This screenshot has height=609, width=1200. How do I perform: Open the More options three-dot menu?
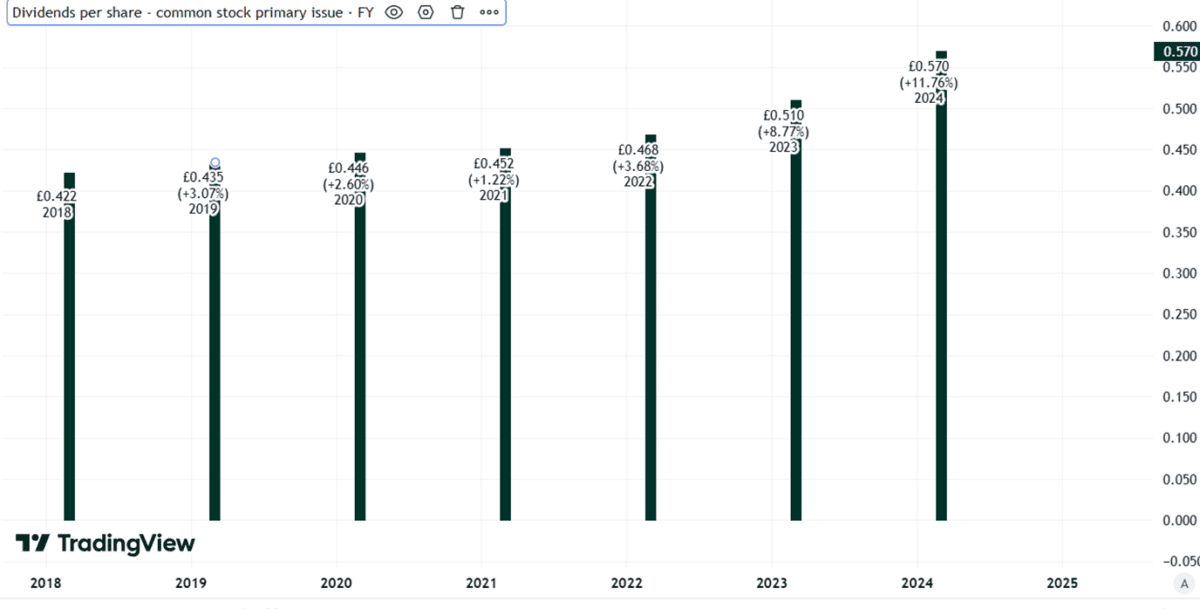(x=488, y=12)
